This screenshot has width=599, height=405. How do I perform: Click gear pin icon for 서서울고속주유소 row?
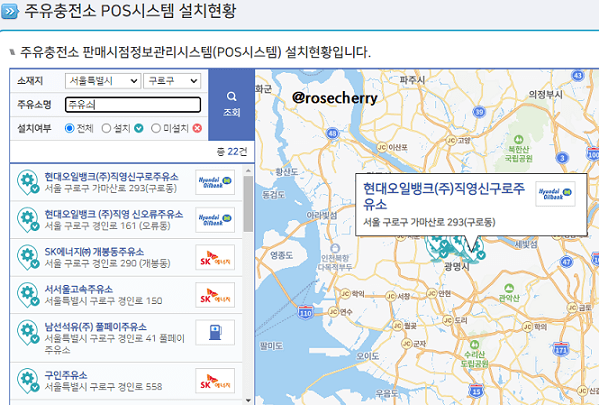(28, 295)
